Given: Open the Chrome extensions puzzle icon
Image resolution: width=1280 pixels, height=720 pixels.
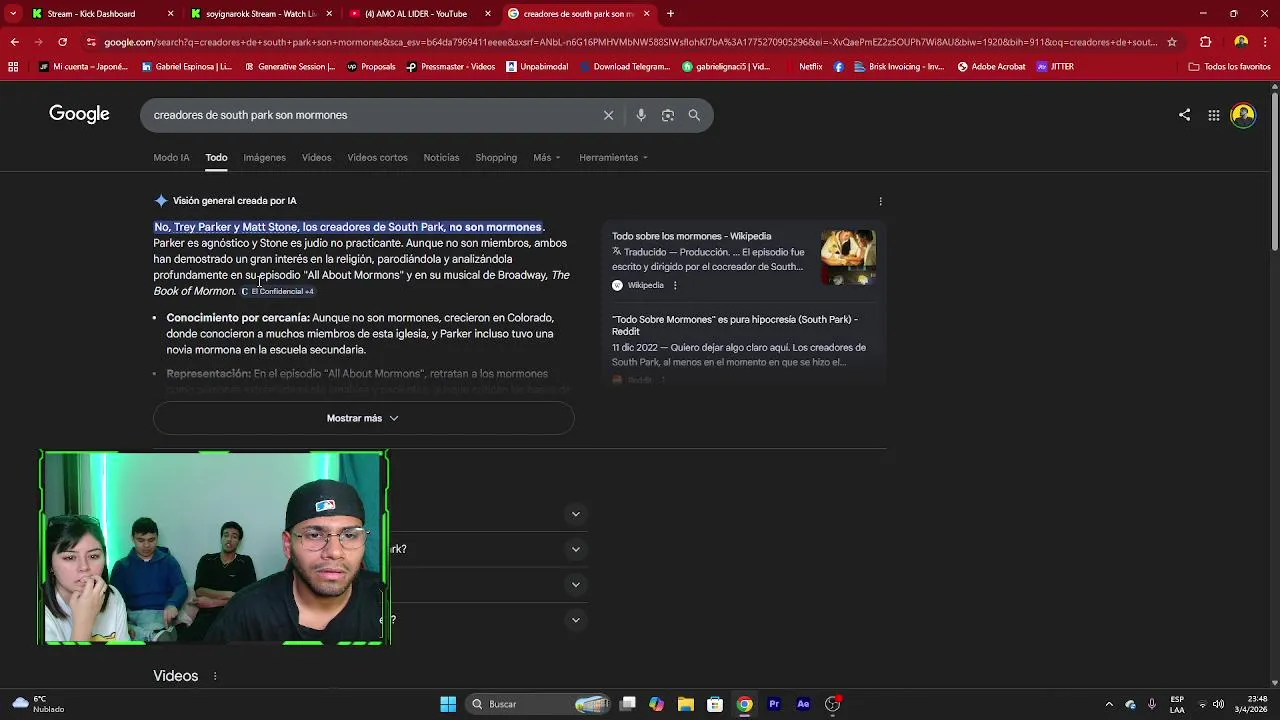Looking at the screenshot, I should [1205, 42].
